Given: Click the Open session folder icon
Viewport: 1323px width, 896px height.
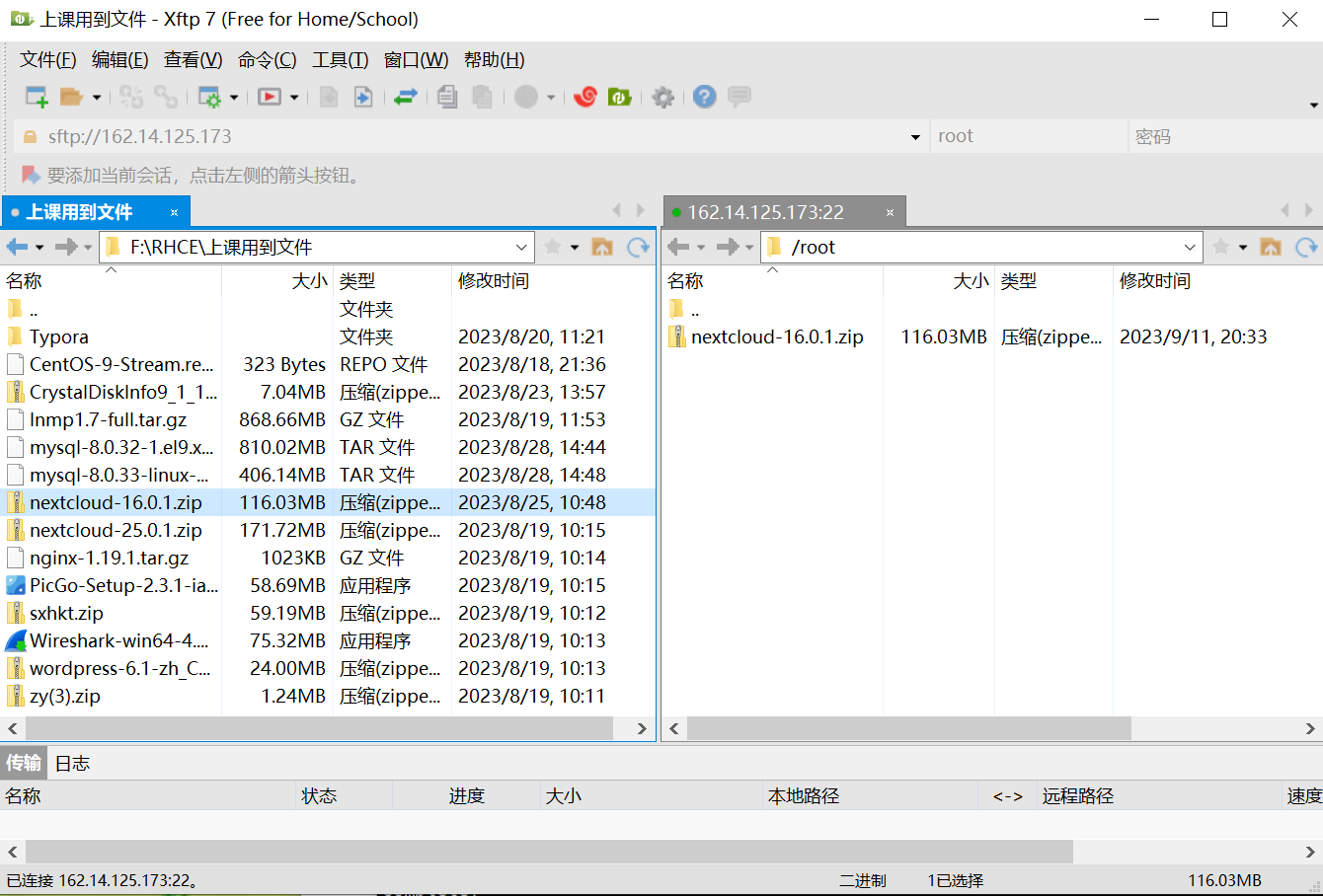Looking at the screenshot, I should coord(71,97).
